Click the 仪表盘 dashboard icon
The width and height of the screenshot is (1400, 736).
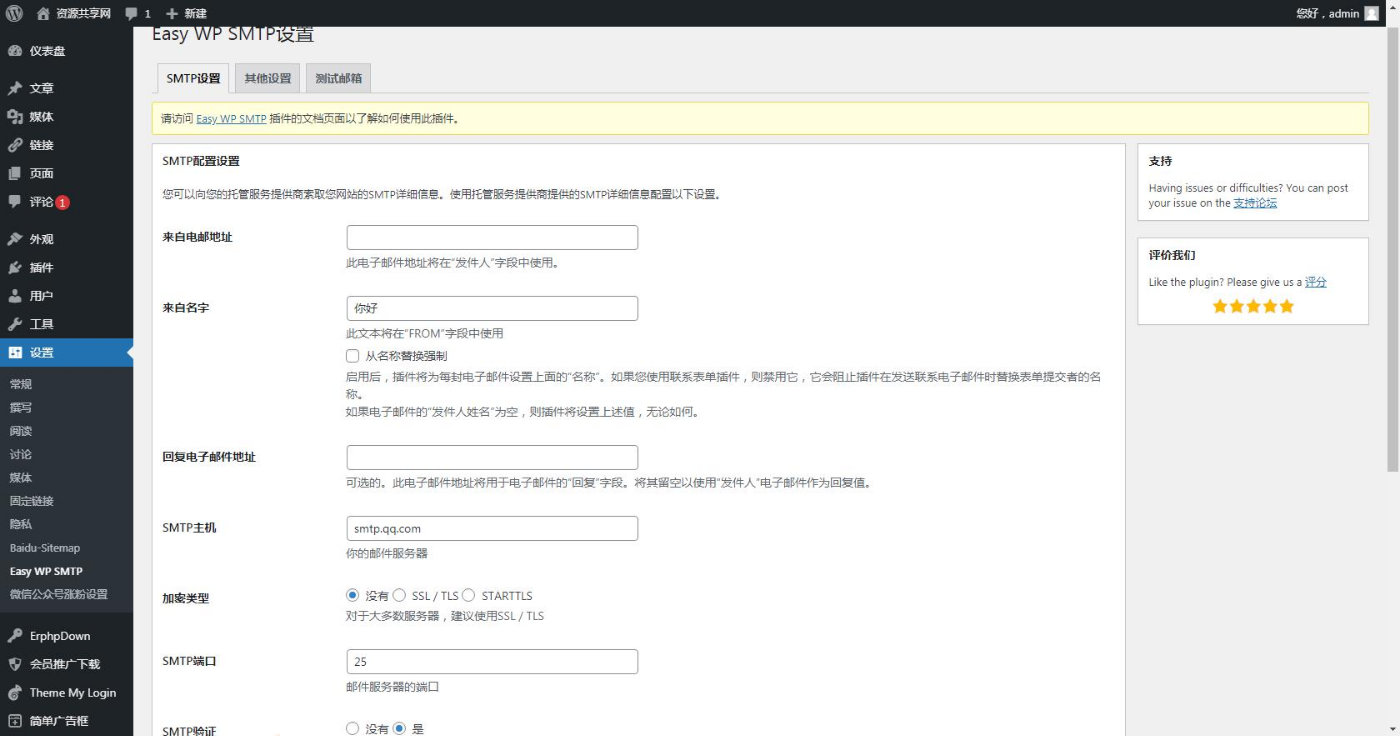click(x=15, y=51)
